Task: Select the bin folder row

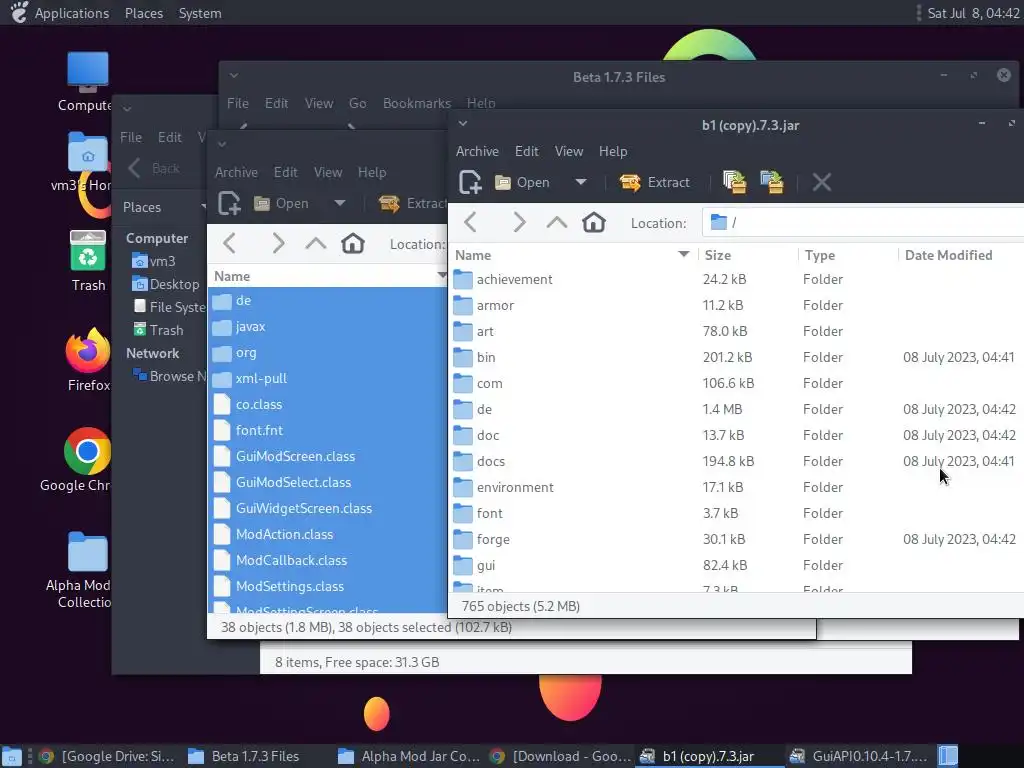Action: coord(737,357)
